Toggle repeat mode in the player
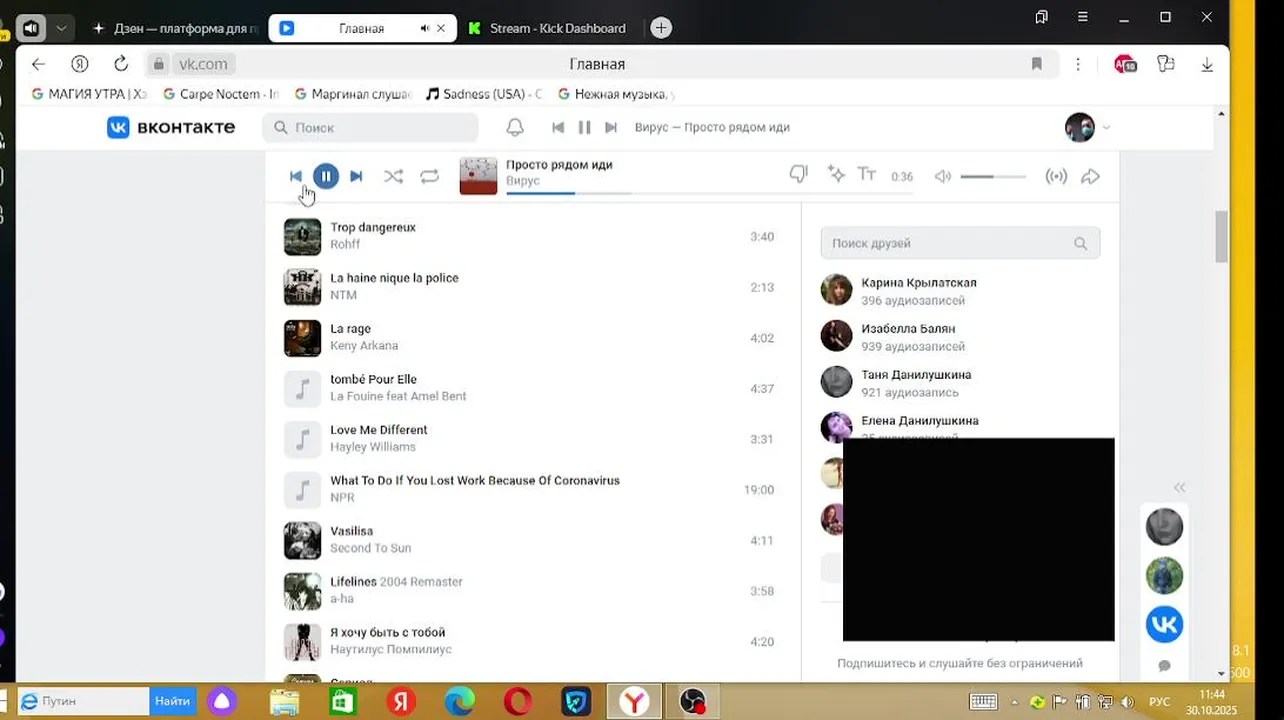This screenshot has width=1284, height=720. [x=429, y=176]
